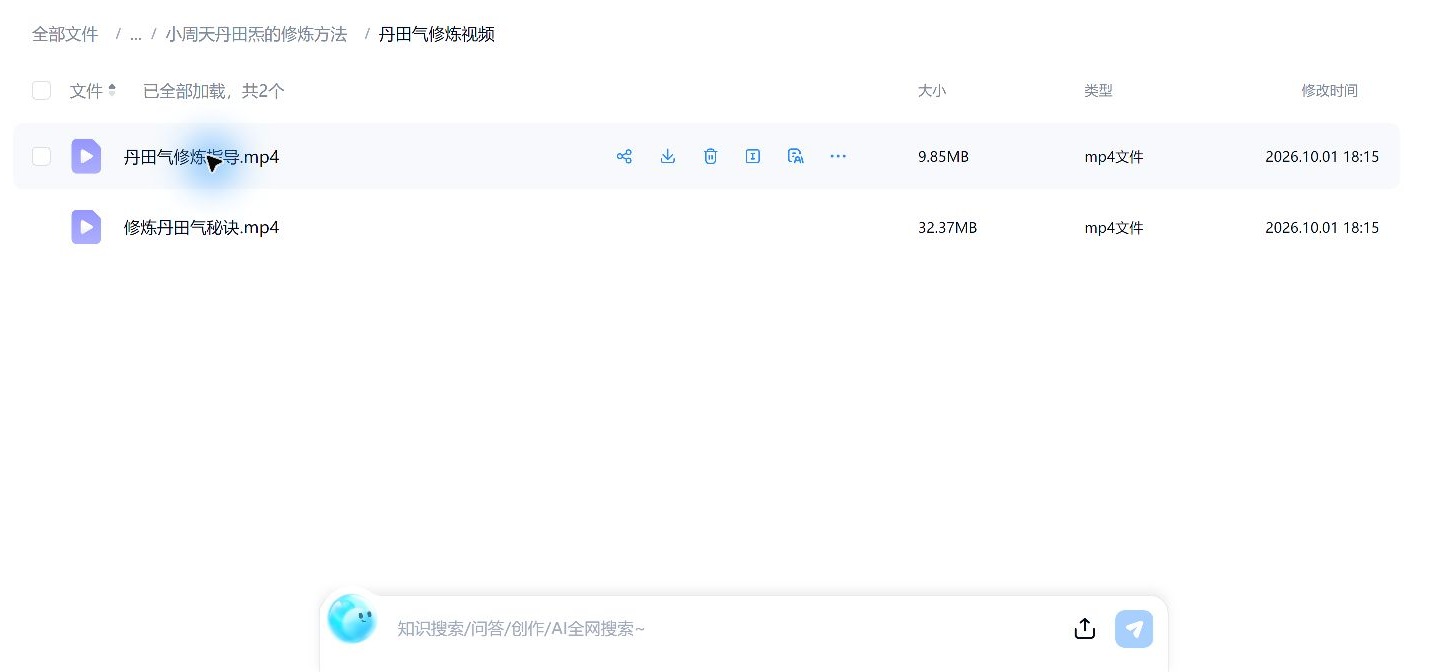The width and height of the screenshot is (1436, 672).
Task: Click the mp4文件 type of 丹田气修炼指导.mp4
Action: (1114, 157)
